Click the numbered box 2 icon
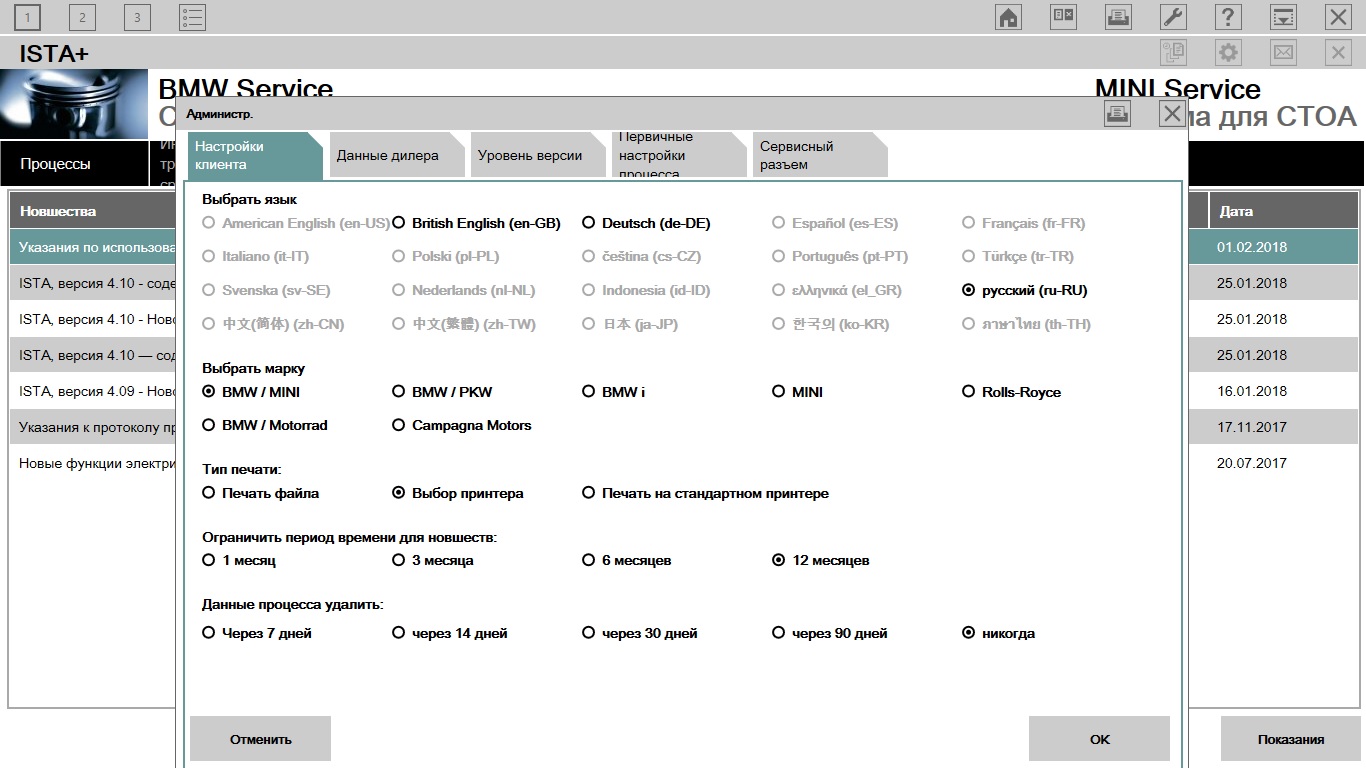The height and width of the screenshot is (768, 1366). [82, 17]
